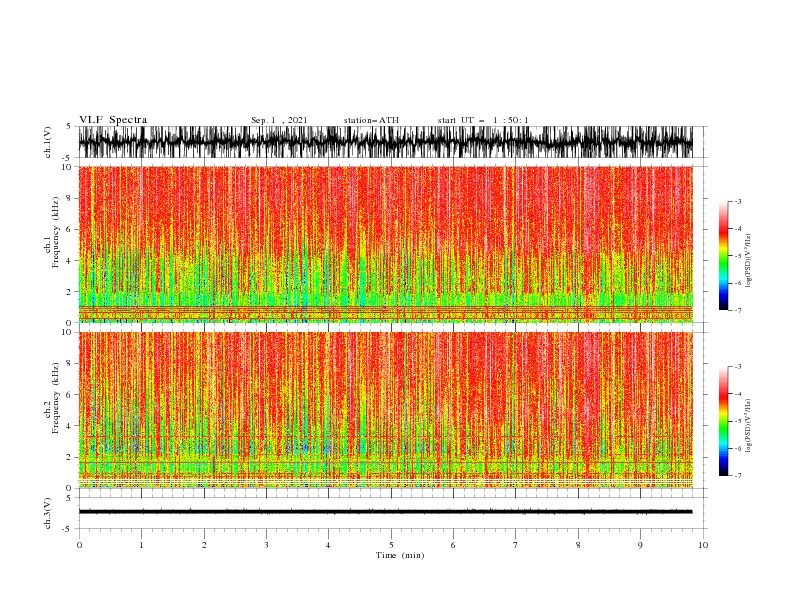Click the ch.3 voltage waveform trace

385,512
